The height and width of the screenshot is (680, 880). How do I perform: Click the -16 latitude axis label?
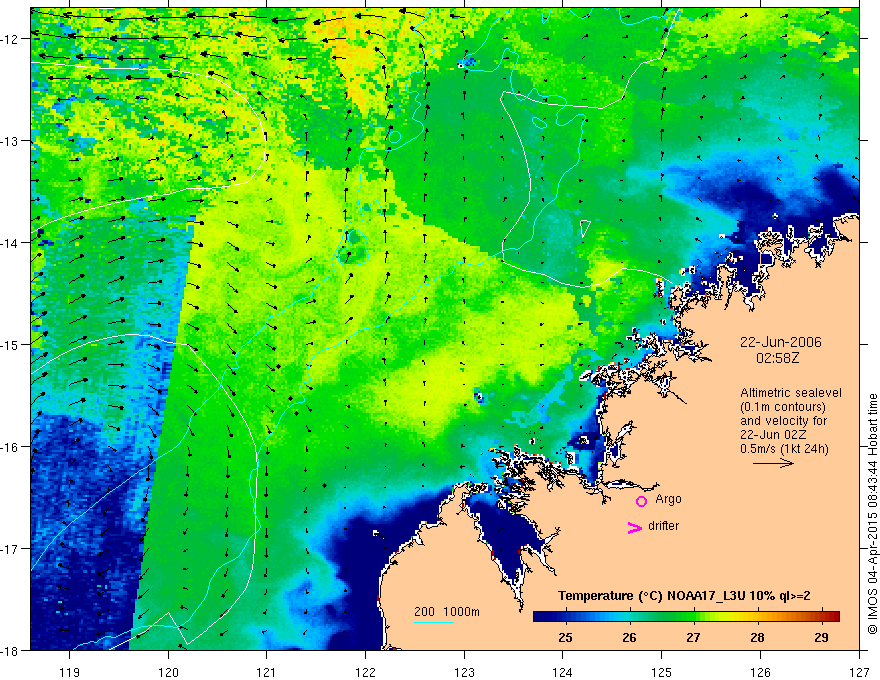pos(10,447)
